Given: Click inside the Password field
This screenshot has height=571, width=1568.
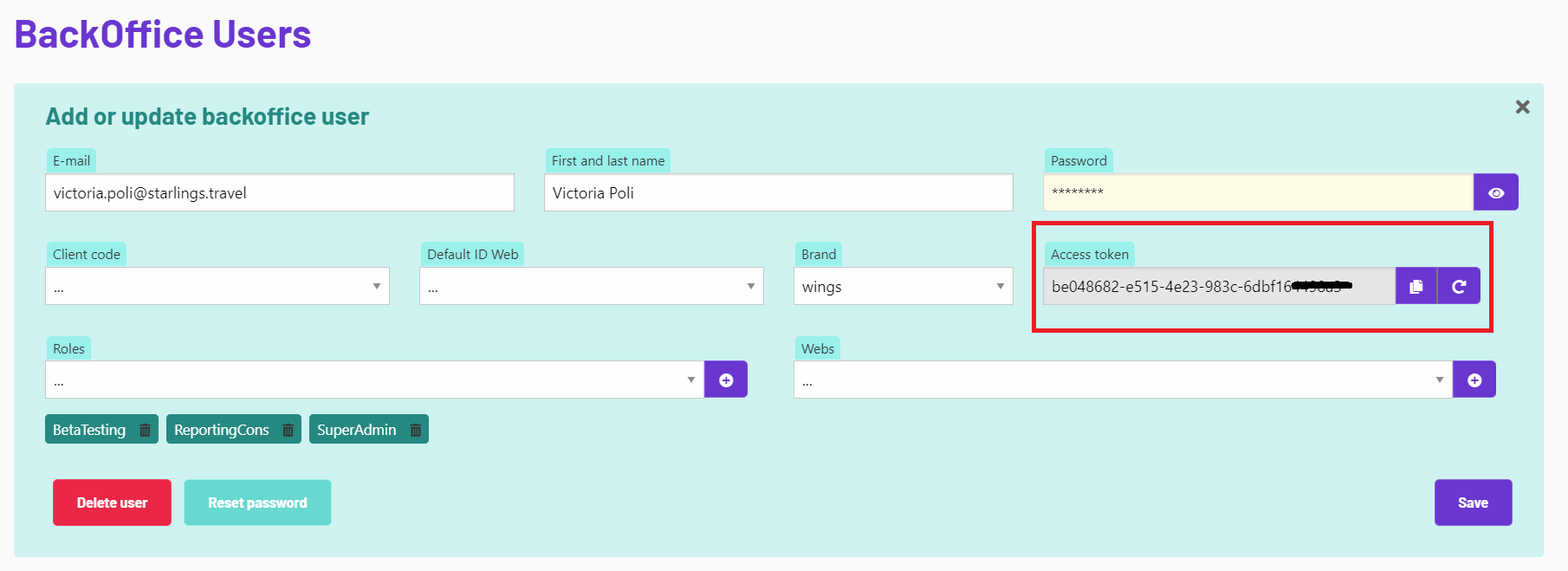Looking at the screenshot, I should click(x=1258, y=192).
